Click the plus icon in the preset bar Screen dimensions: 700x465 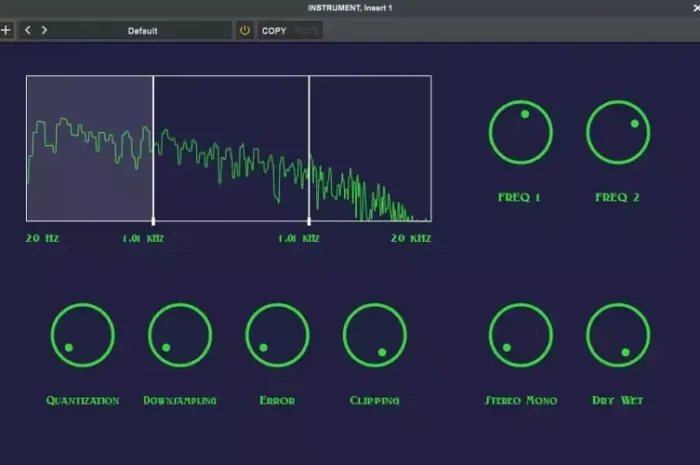[x=6, y=30]
